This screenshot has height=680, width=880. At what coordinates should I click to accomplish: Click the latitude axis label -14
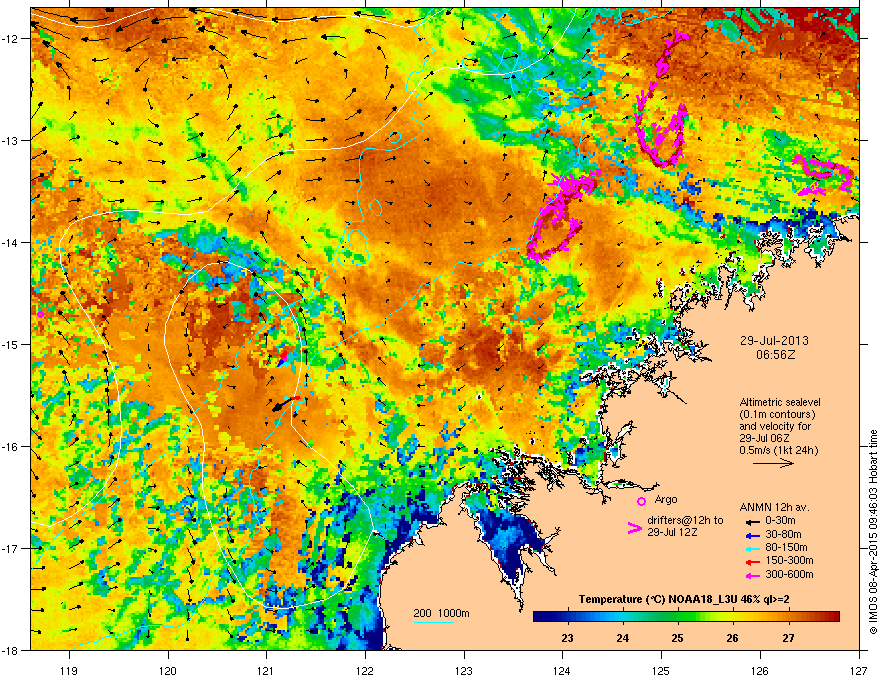click(x=10, y=242)
